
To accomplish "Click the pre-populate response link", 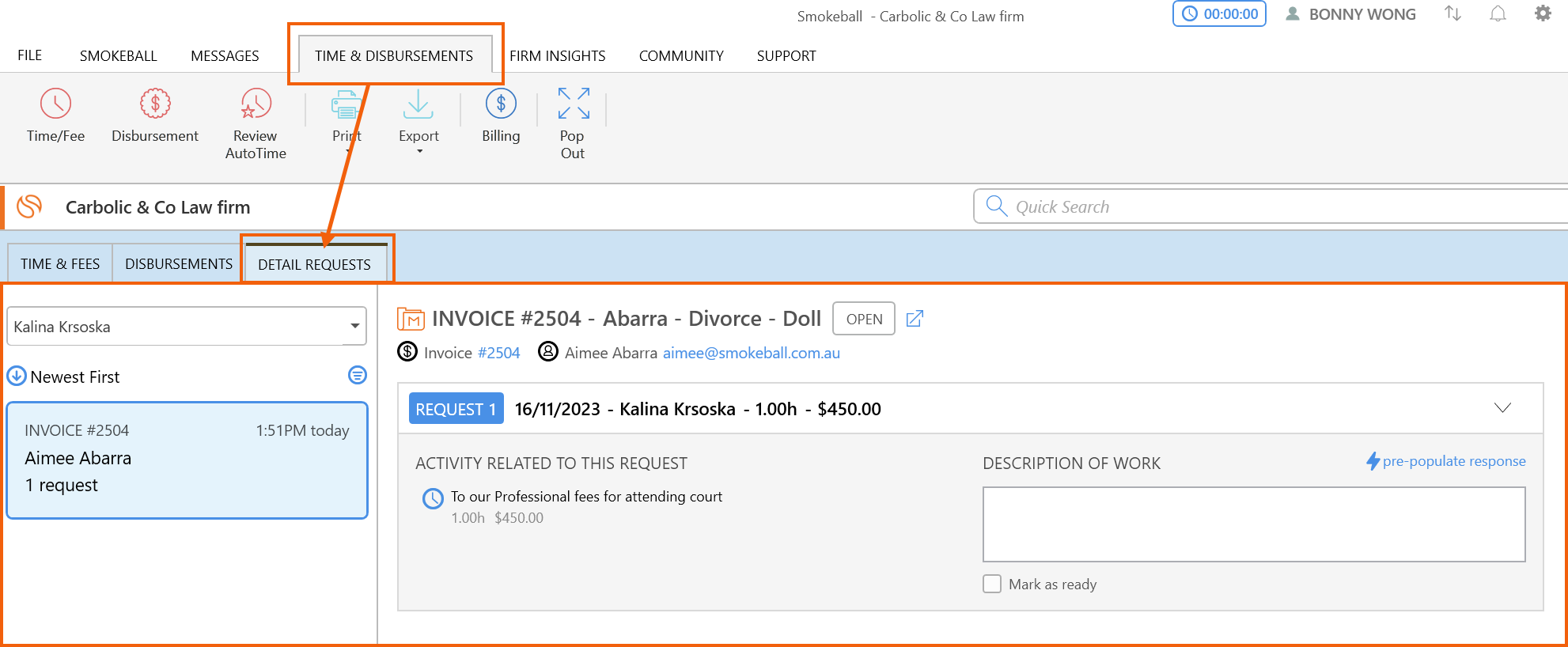I will pos(1454,461).
